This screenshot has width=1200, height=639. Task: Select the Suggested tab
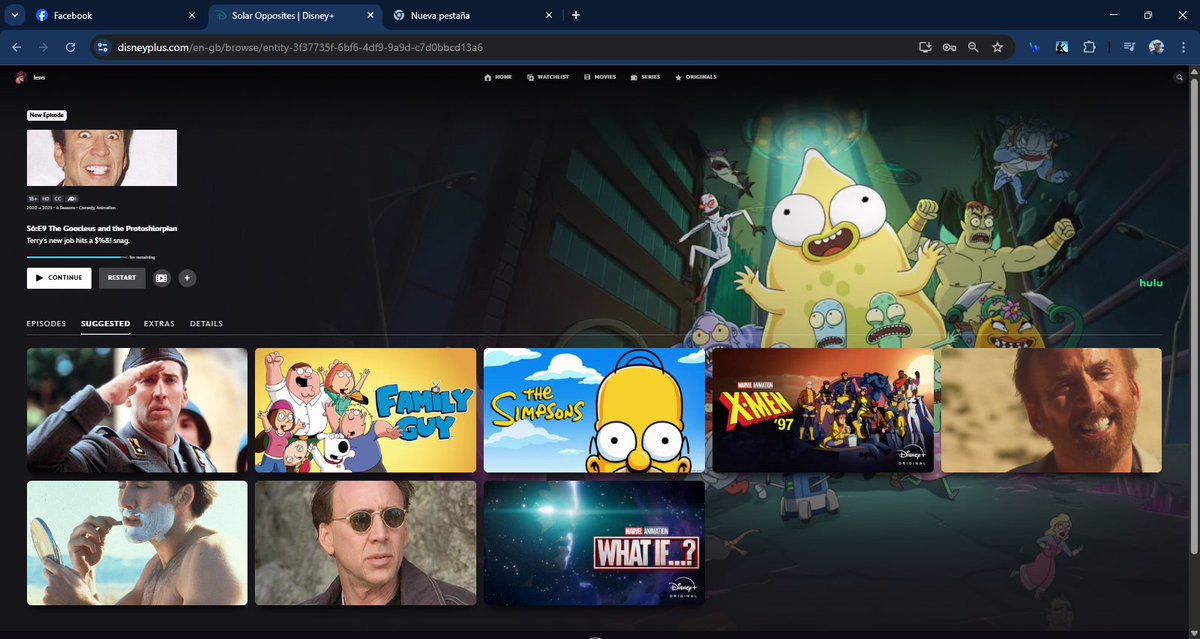[x=105, y=324]
